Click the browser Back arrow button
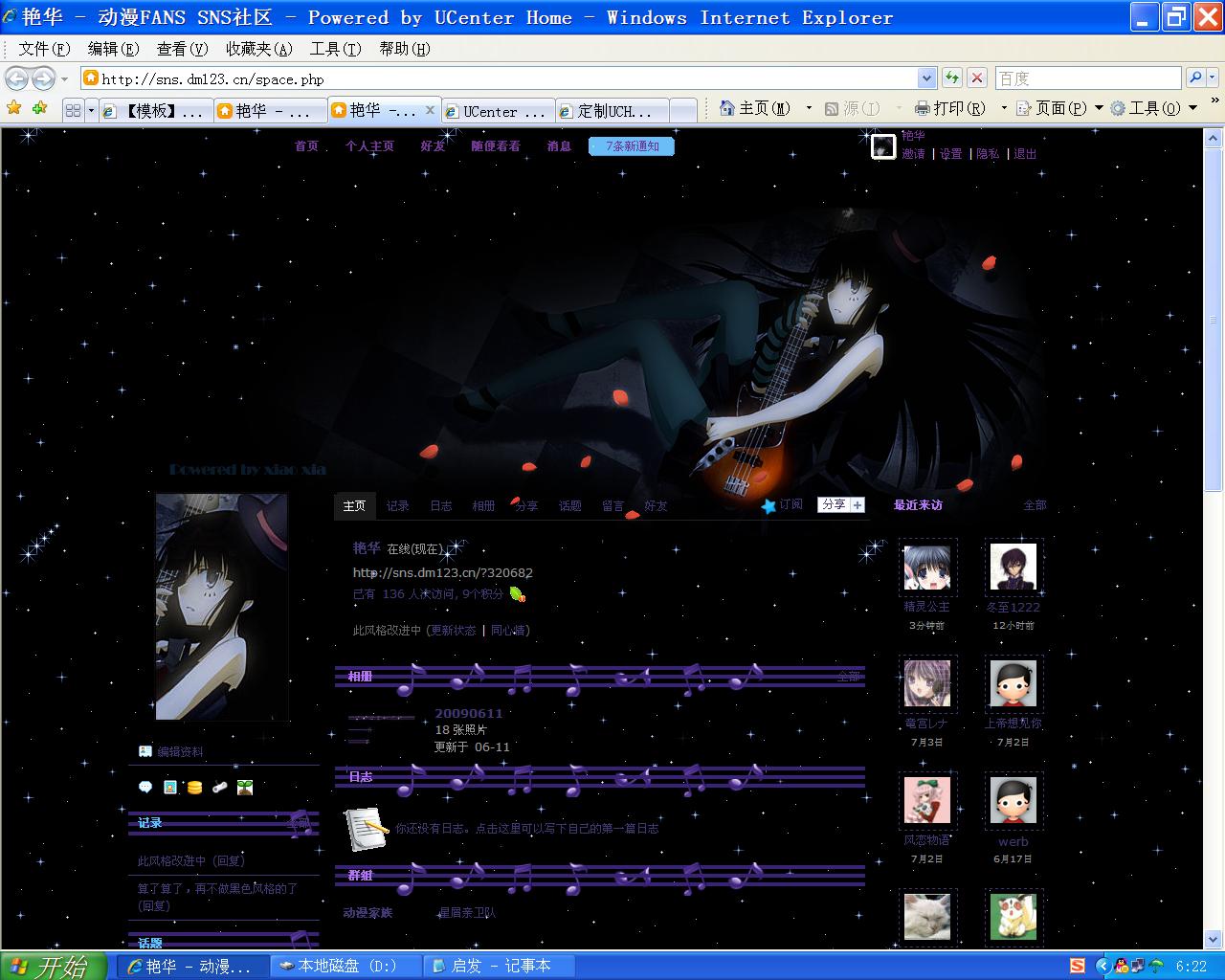 [x=17, y=78]
